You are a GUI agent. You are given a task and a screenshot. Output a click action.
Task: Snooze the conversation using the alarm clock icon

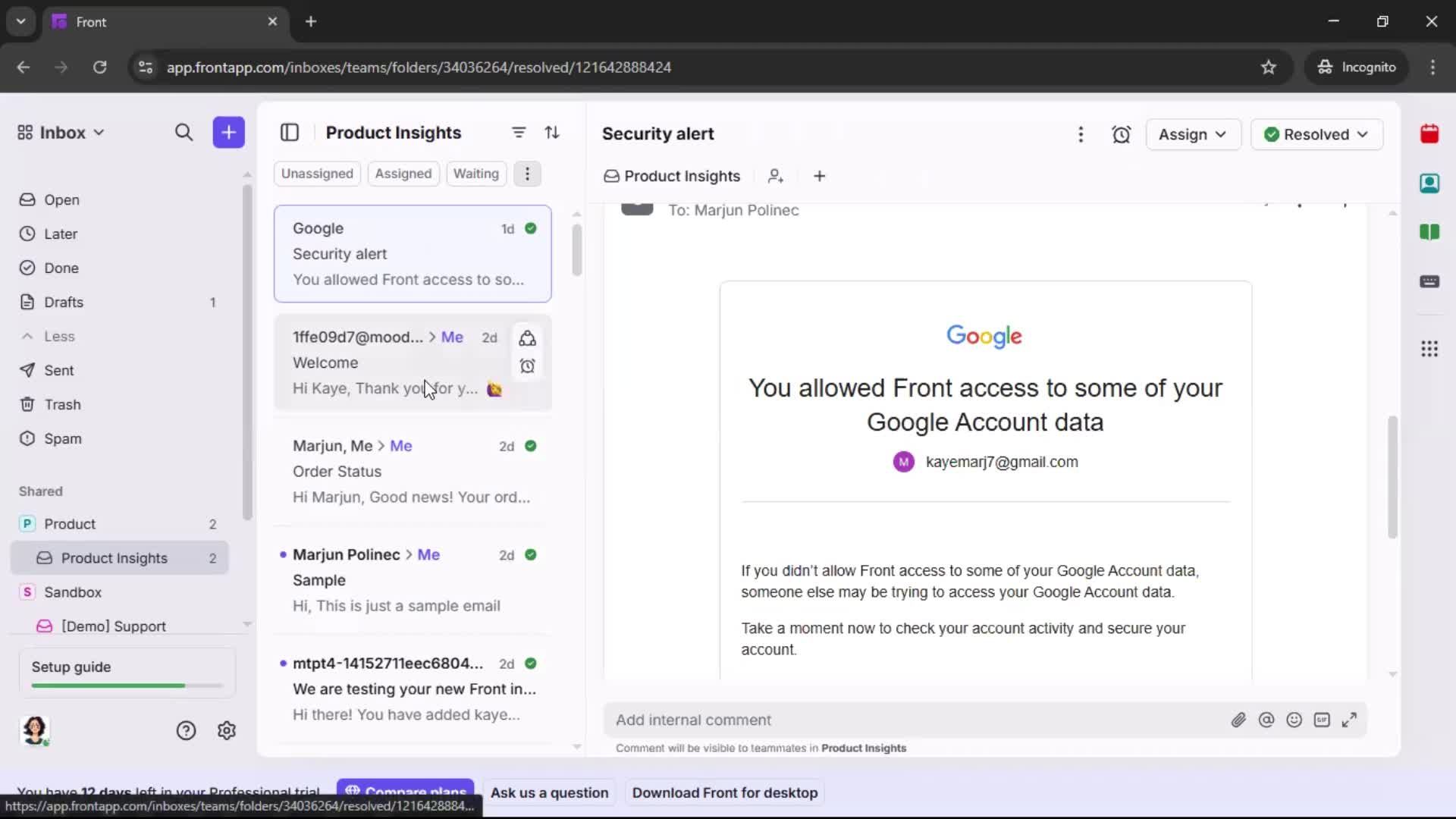[1122, 134]
